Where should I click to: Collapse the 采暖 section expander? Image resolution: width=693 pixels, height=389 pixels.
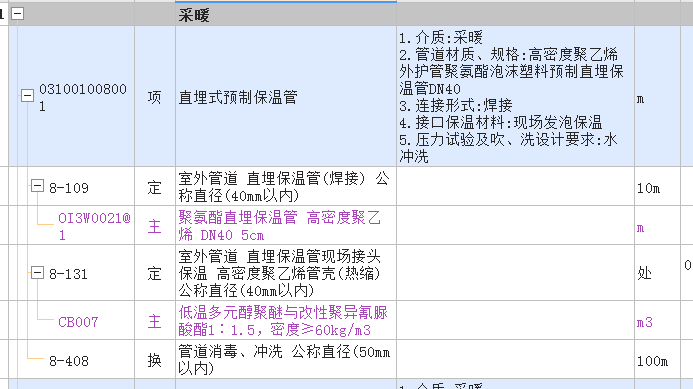point(17,14)
